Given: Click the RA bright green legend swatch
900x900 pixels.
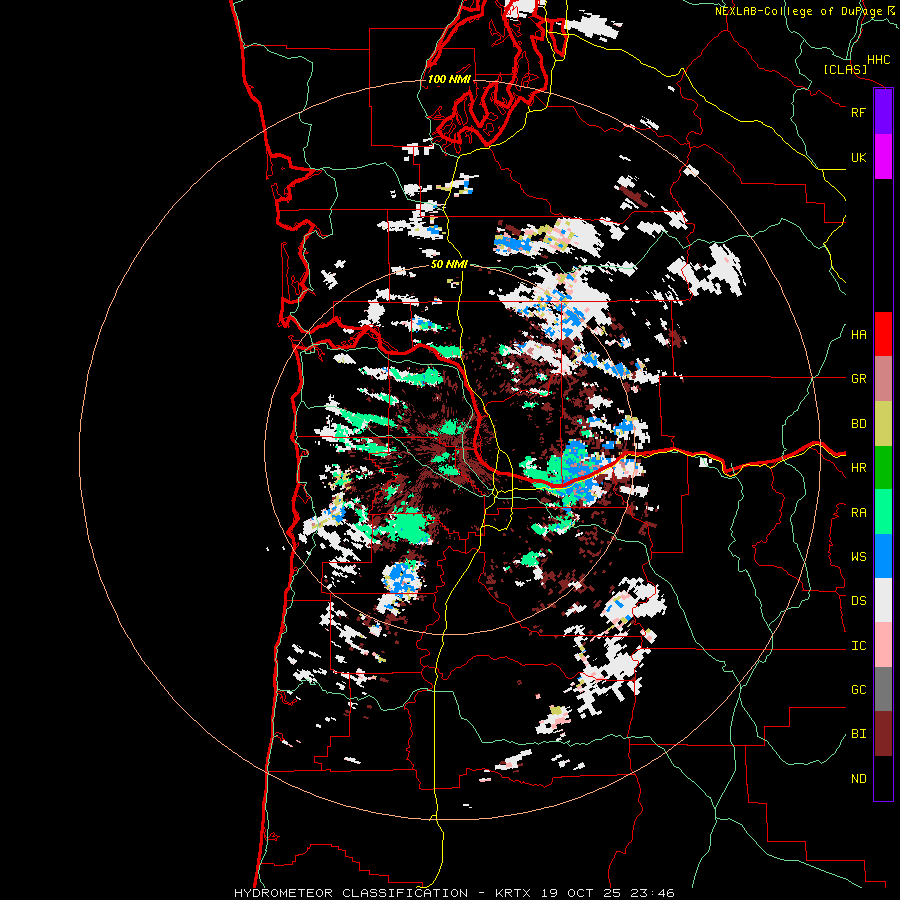Looking at the screenshot, I should [883, 511].
